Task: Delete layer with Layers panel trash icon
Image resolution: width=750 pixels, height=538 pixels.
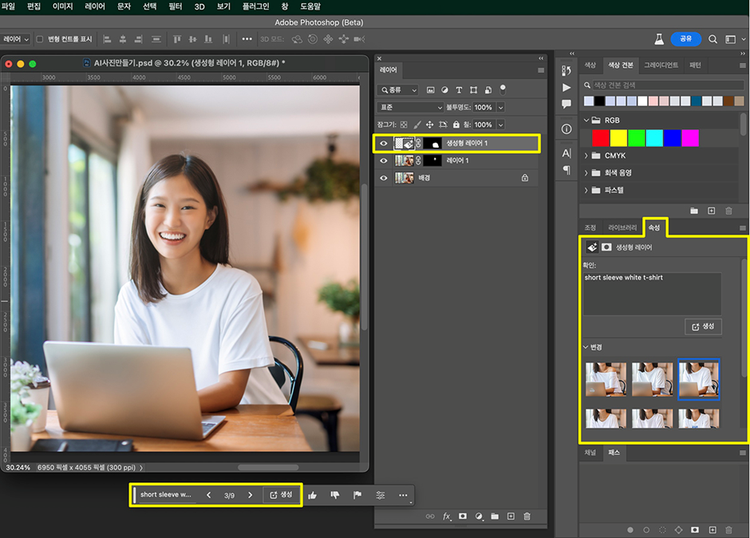Action: [x=527, y=516]
